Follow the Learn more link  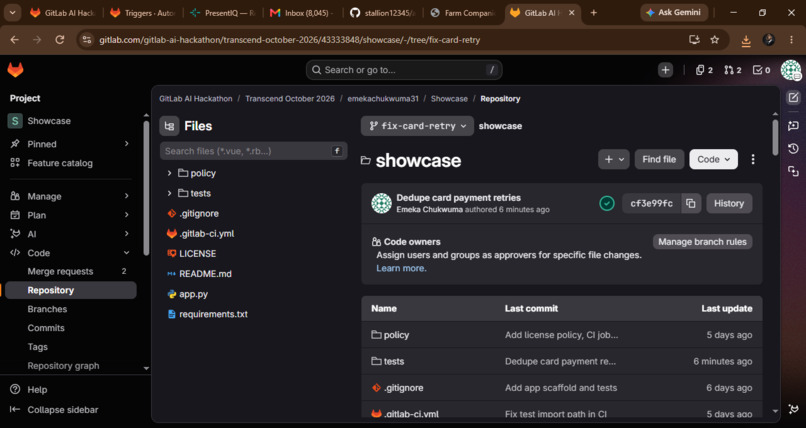401,268
